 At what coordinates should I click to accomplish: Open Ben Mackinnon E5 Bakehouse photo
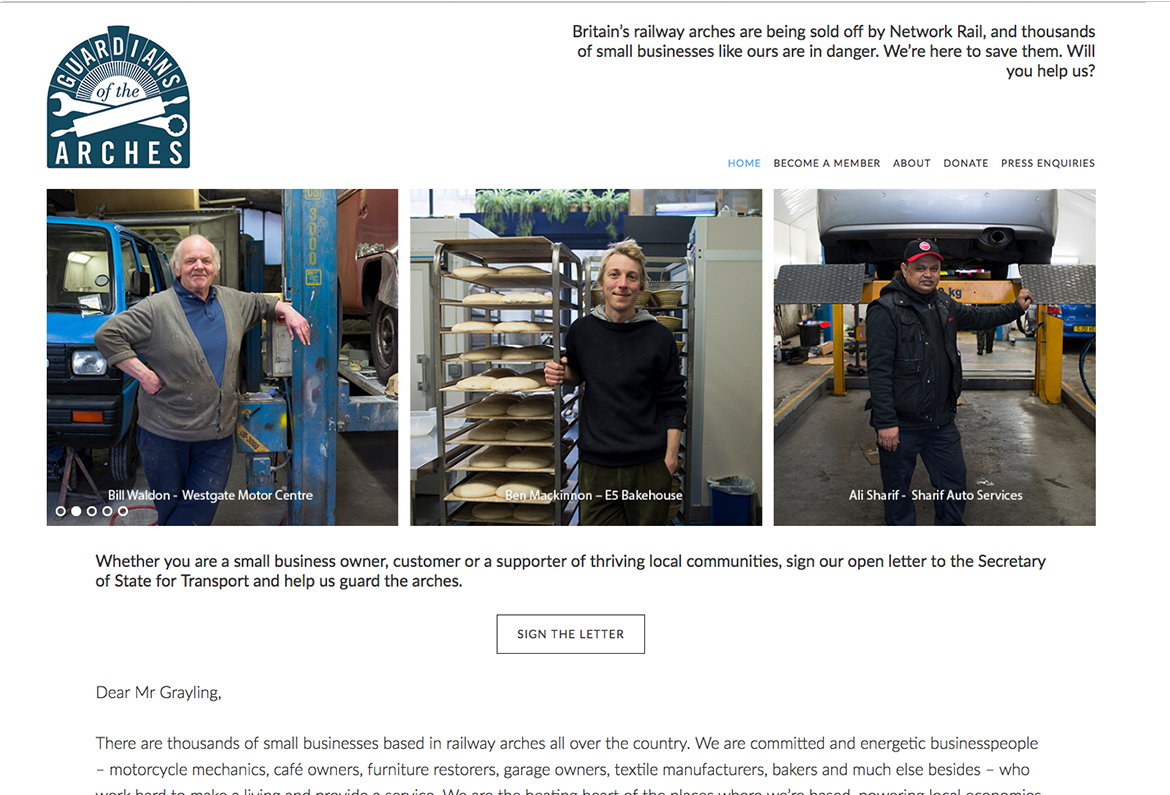586,357
